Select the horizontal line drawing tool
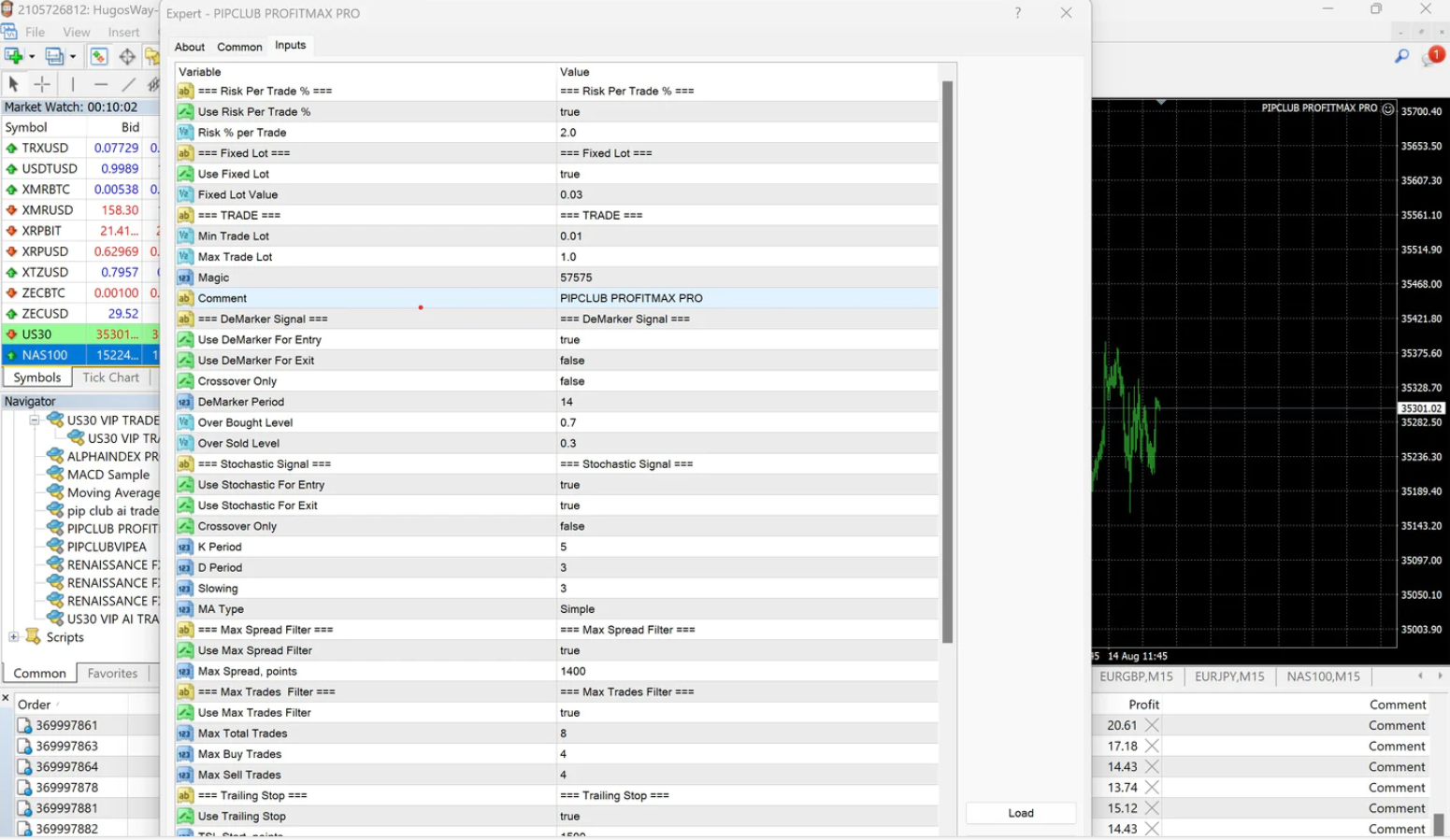Image resolution: width=1450 pixels, height=840 pixels. [x=101, y=84]
